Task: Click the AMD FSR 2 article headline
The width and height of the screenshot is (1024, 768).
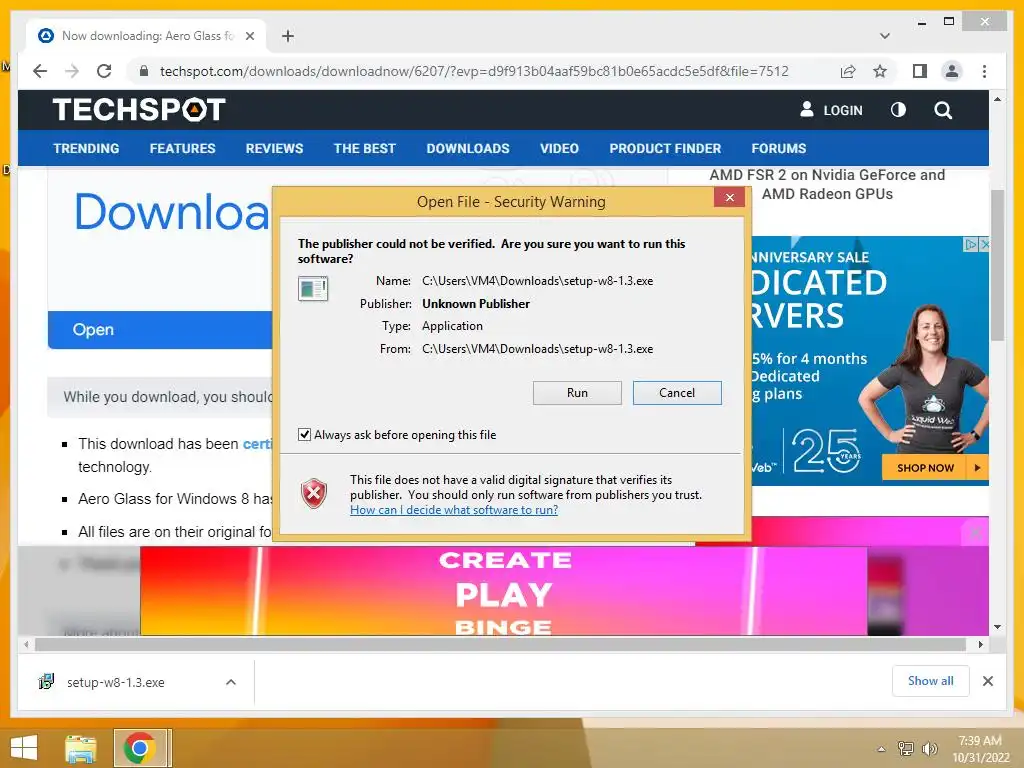Action: (827, 184)
